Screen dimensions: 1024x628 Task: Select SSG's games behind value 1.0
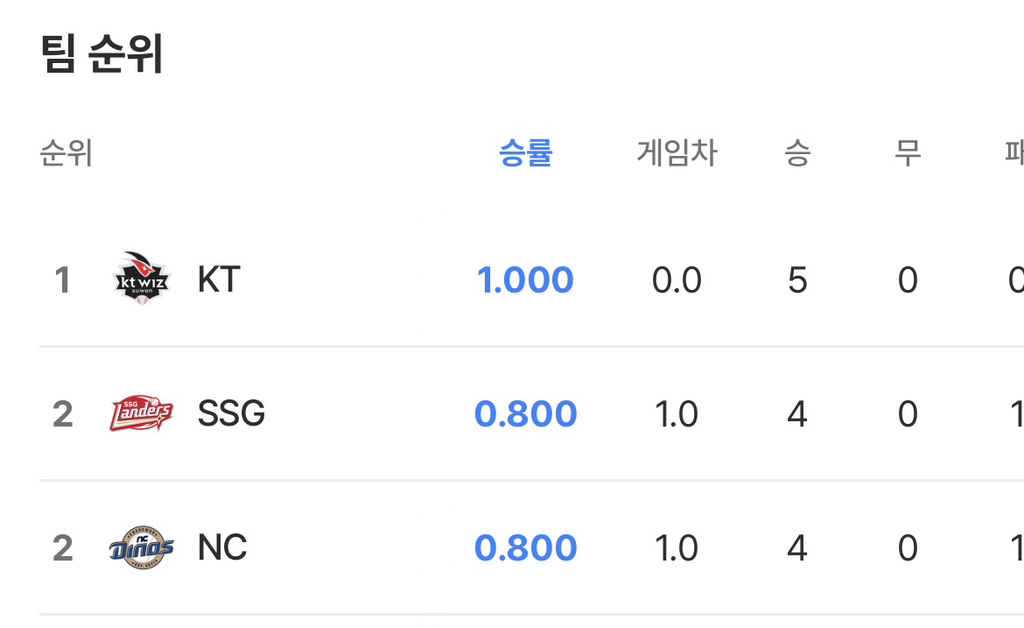677,414
